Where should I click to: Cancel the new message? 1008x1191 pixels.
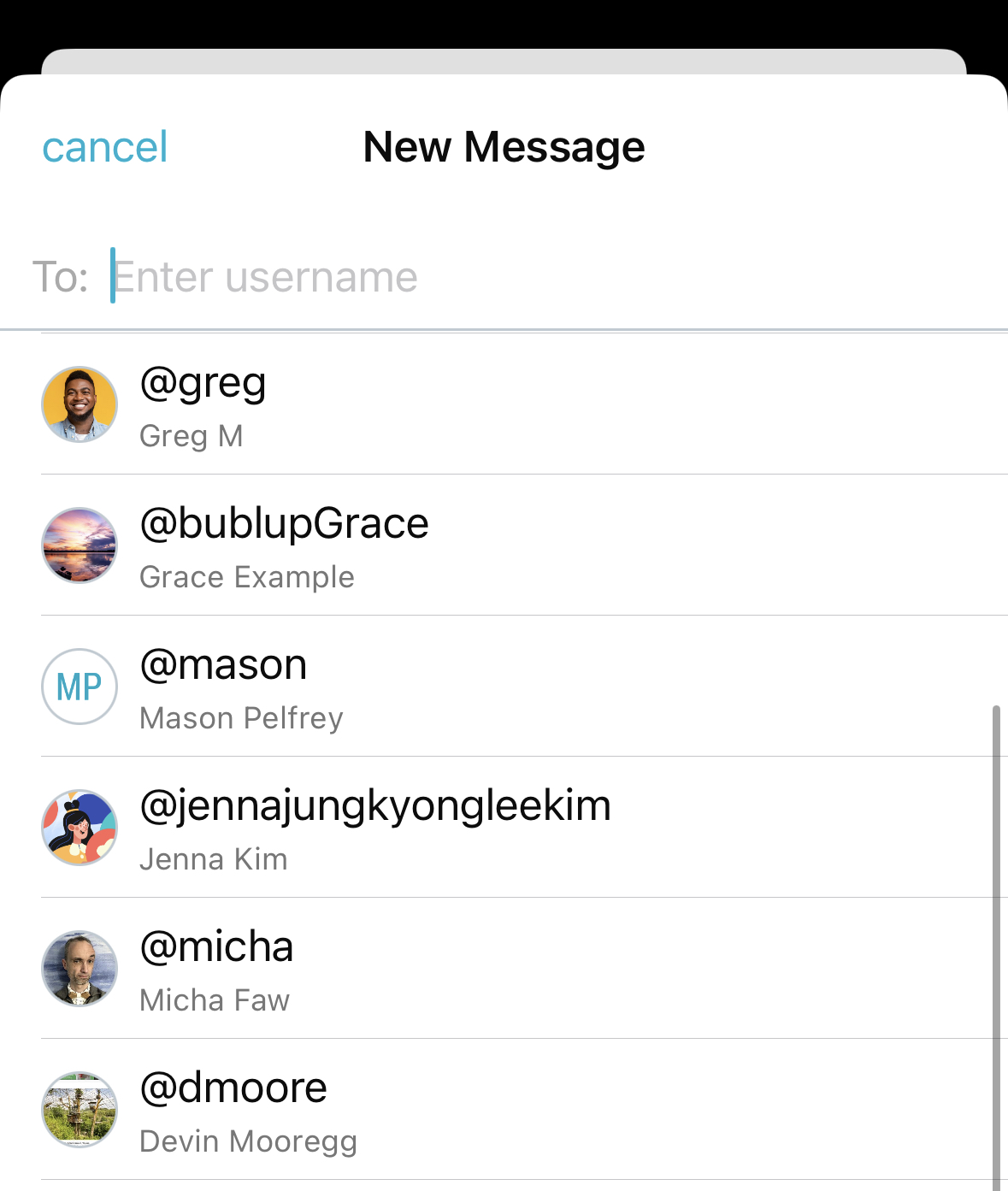click(x=105, y=147)
